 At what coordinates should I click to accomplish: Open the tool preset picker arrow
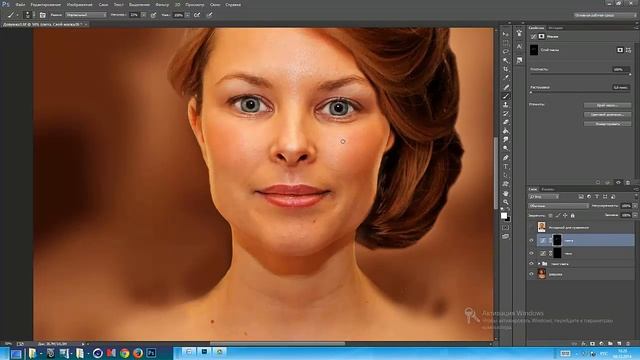pyautogui.click(x=18, y=15)
